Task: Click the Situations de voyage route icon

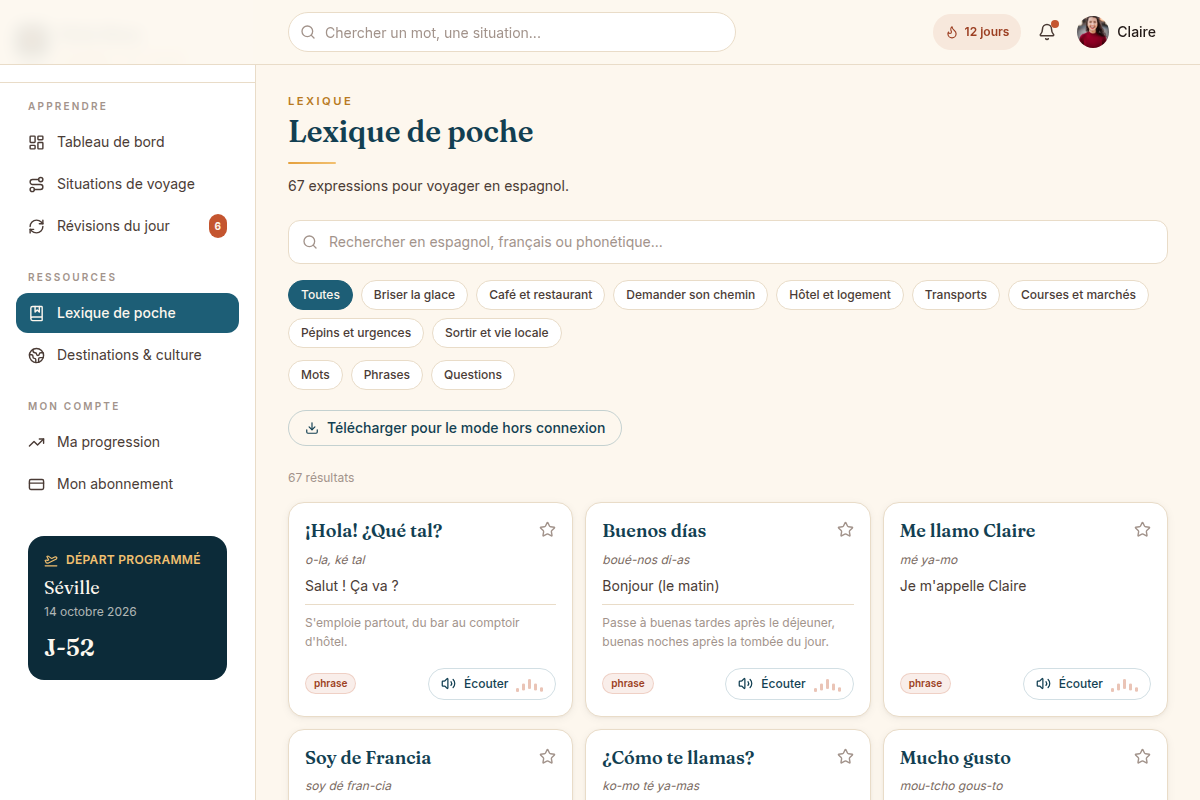Action: [x=36, y=184]
